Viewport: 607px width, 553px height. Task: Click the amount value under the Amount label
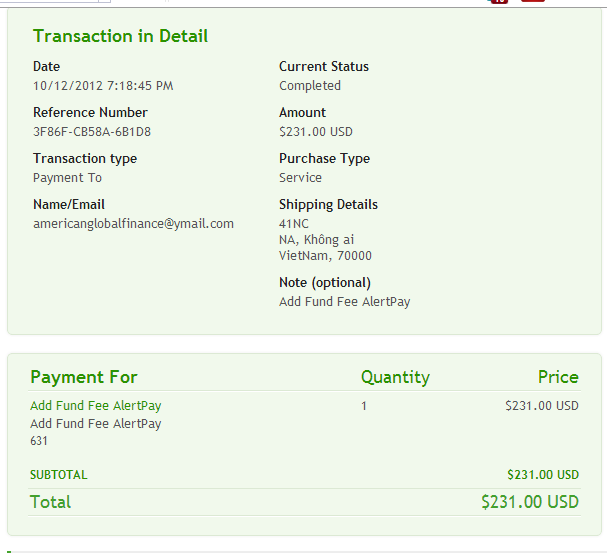[x=316, y=132]
